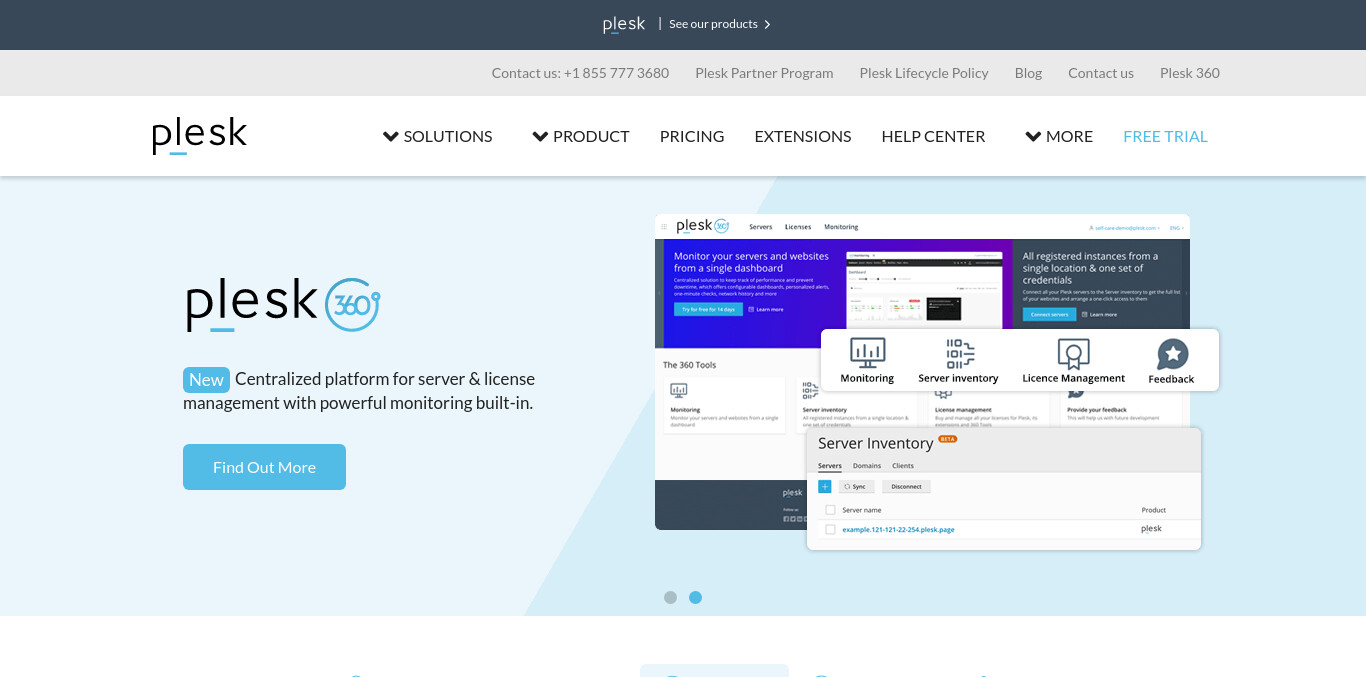Screen dimensions: 1366x677
Task: Tick the Server name header checkbox
Action: coord(830,510)
